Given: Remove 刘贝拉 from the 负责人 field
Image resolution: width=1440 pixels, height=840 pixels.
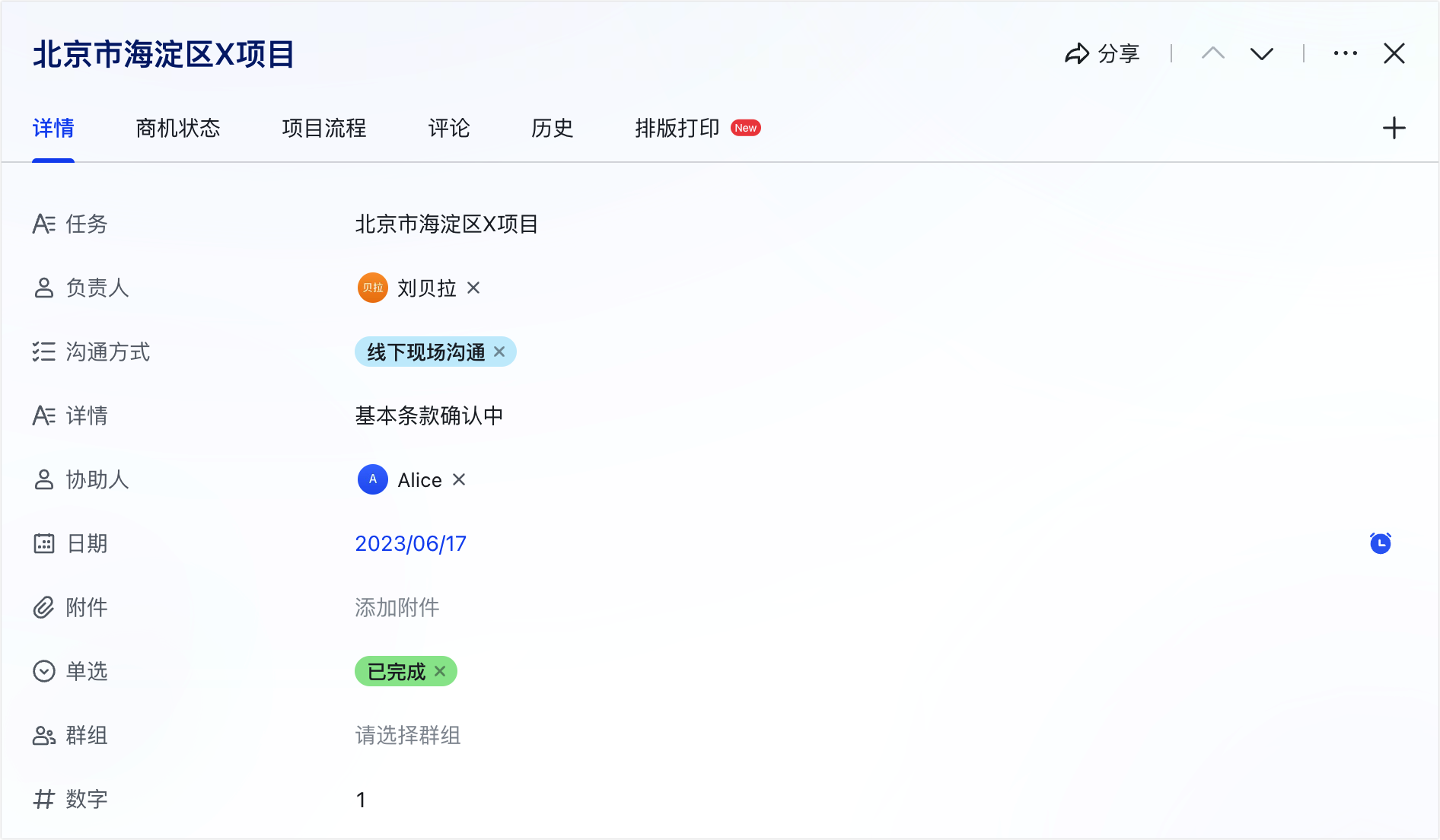Looking at the screenshot, I should click(473, 288).
